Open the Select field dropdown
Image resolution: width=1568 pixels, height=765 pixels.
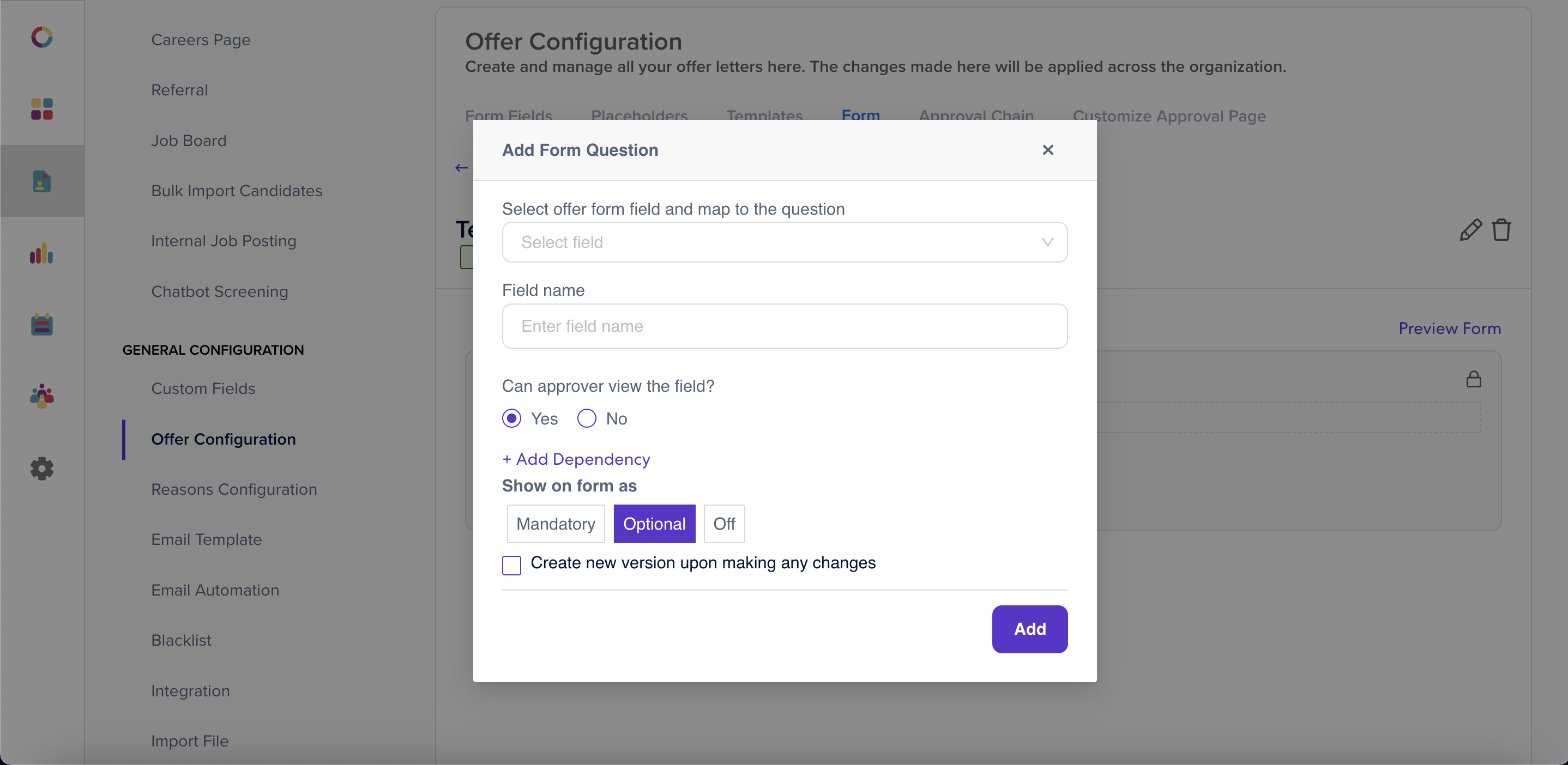tap(785, 242)
